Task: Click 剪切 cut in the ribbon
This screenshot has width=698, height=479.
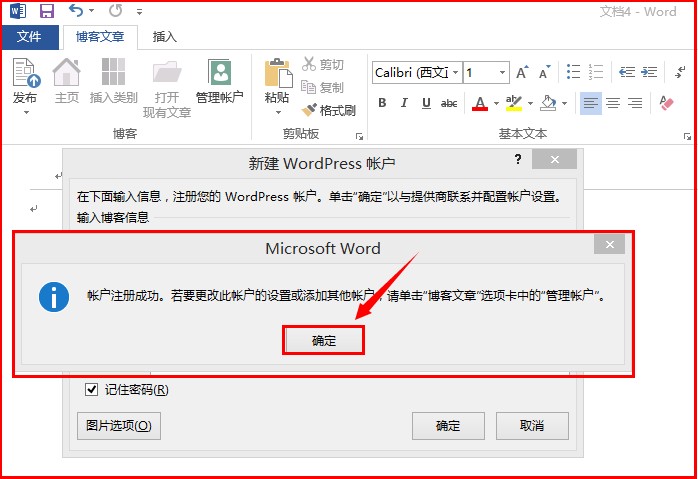Action: (323, 64)
